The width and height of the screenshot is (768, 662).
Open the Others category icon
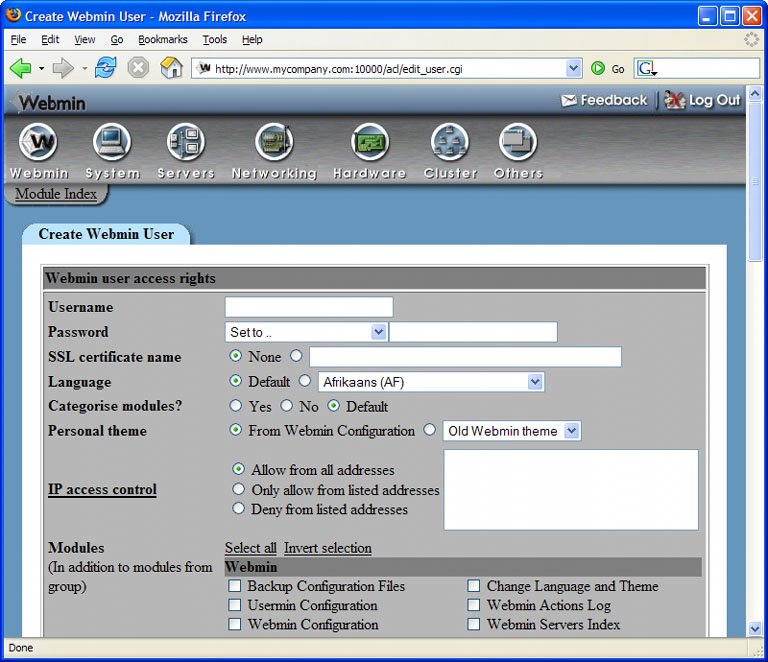point(518,145)
